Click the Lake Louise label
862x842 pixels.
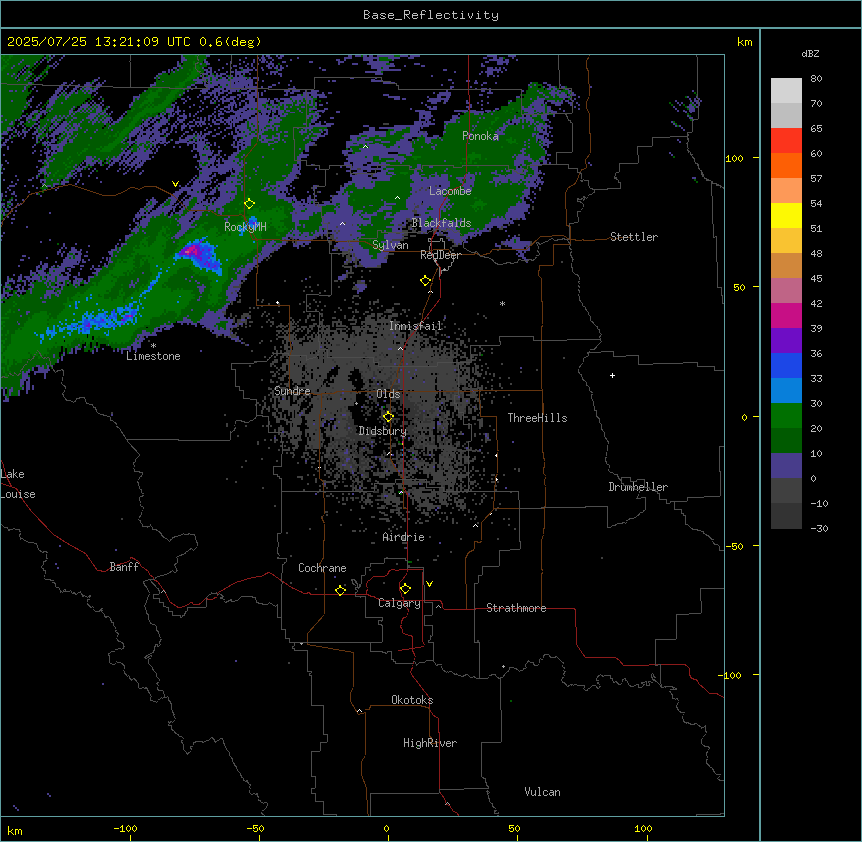point(18,484)
